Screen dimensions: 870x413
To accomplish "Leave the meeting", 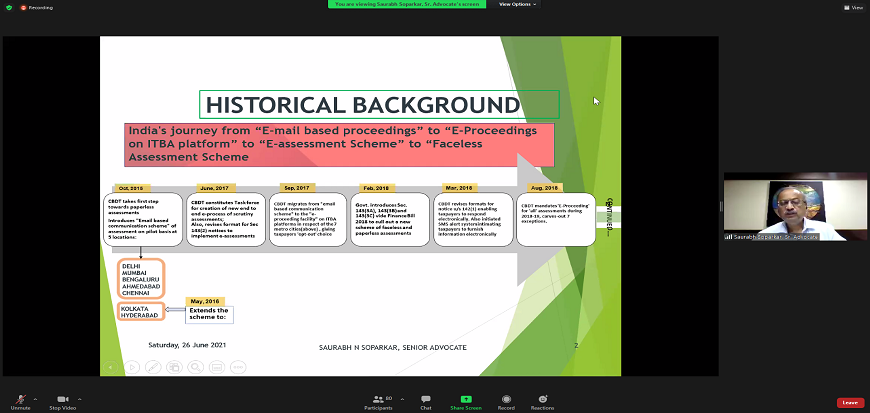I will (849, 402).
